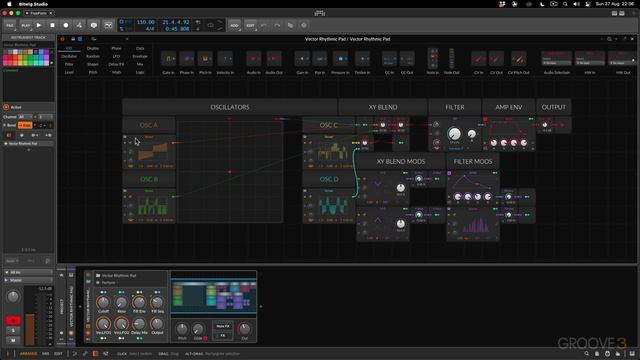Toggle the track Active power button
This screenshot has width=640, height=360.
tap(6, 107)
